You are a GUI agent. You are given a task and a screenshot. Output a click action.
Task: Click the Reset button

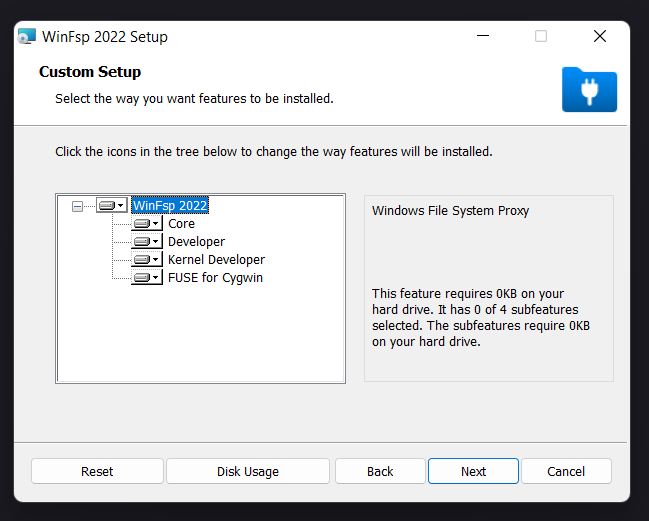[97, 471]
